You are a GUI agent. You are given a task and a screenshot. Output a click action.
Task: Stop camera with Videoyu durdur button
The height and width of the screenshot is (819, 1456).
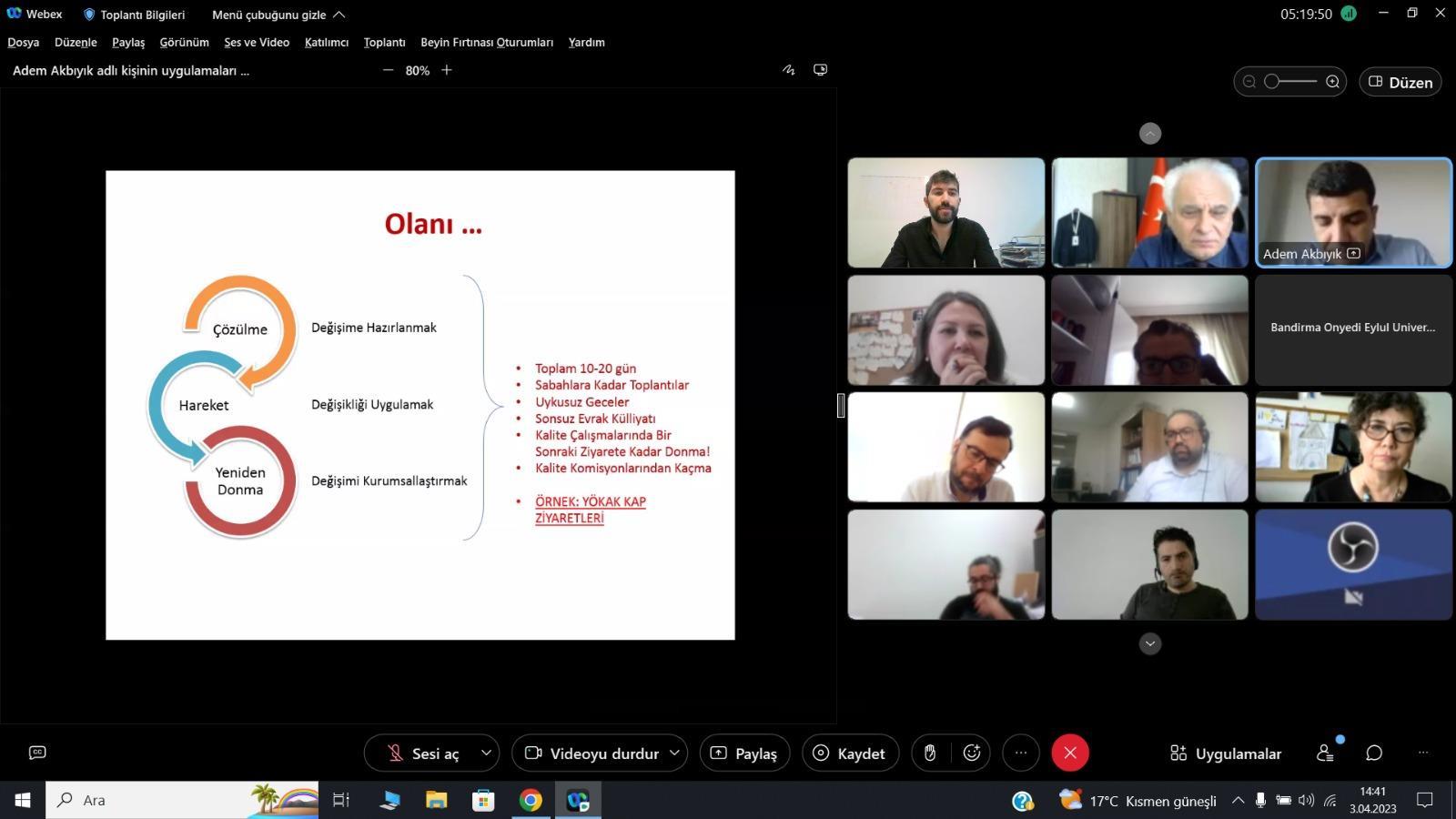tap(591, 753)
